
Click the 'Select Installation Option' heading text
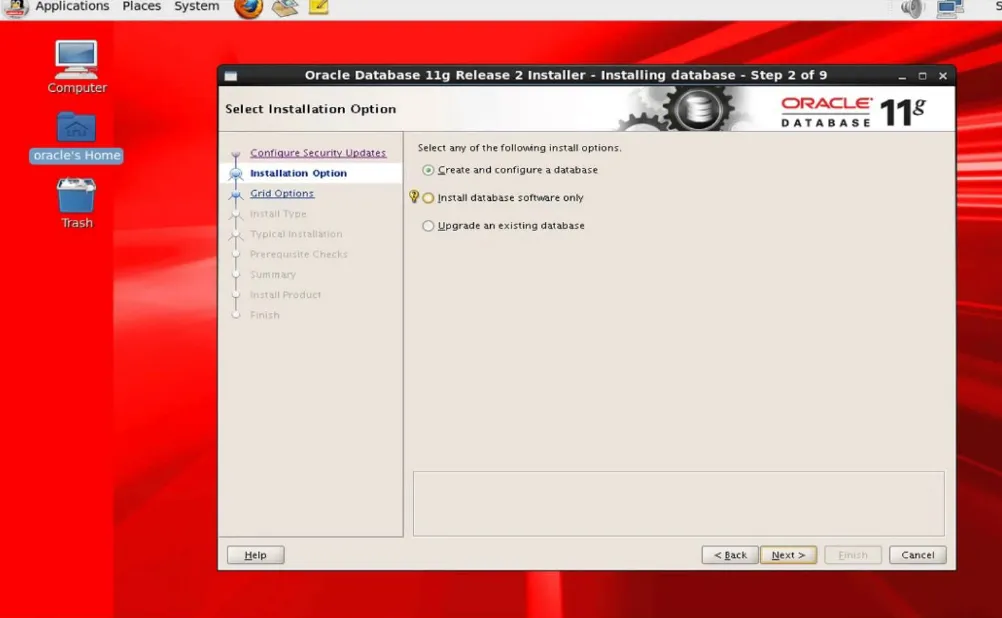311,109
